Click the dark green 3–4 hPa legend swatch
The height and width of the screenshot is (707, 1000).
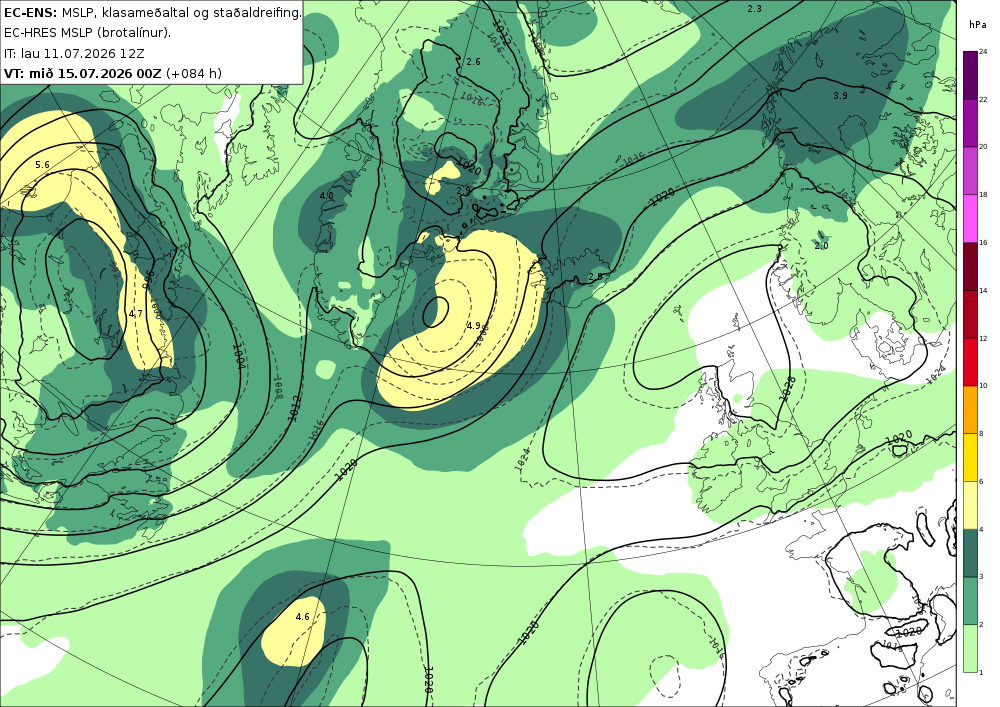coord(971,553)
